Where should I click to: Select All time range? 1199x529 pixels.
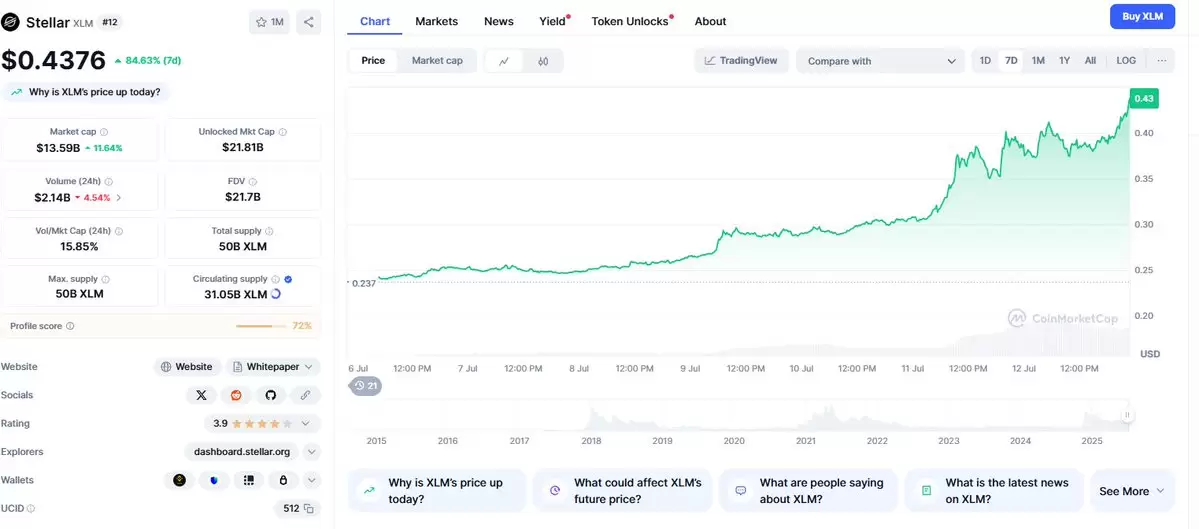coord(1090,60)
